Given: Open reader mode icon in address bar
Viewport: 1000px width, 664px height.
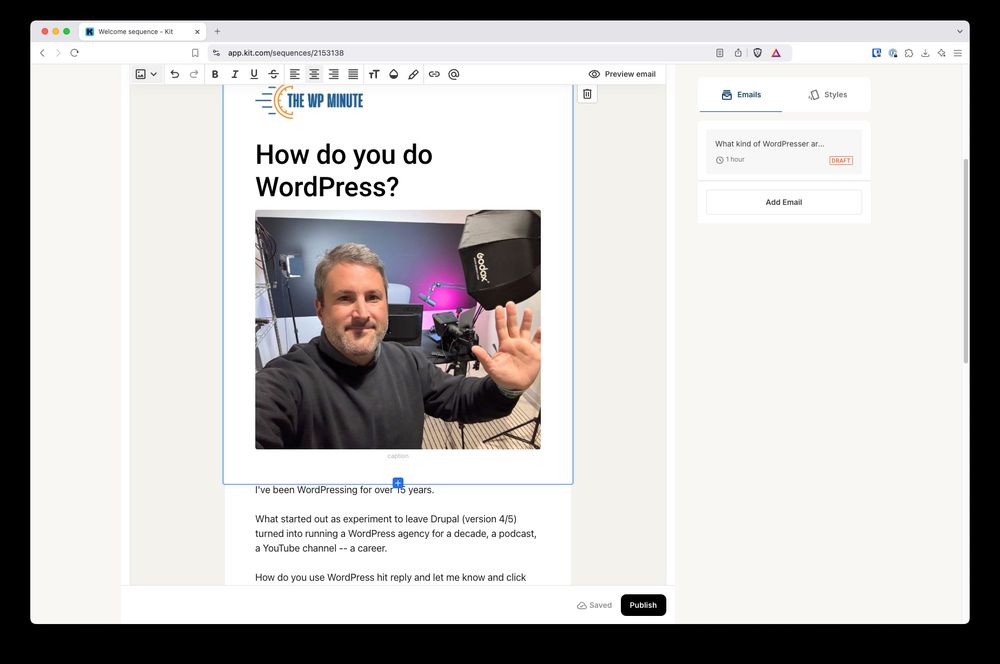Looking at the screenshot, I should (x=719, y=53).
